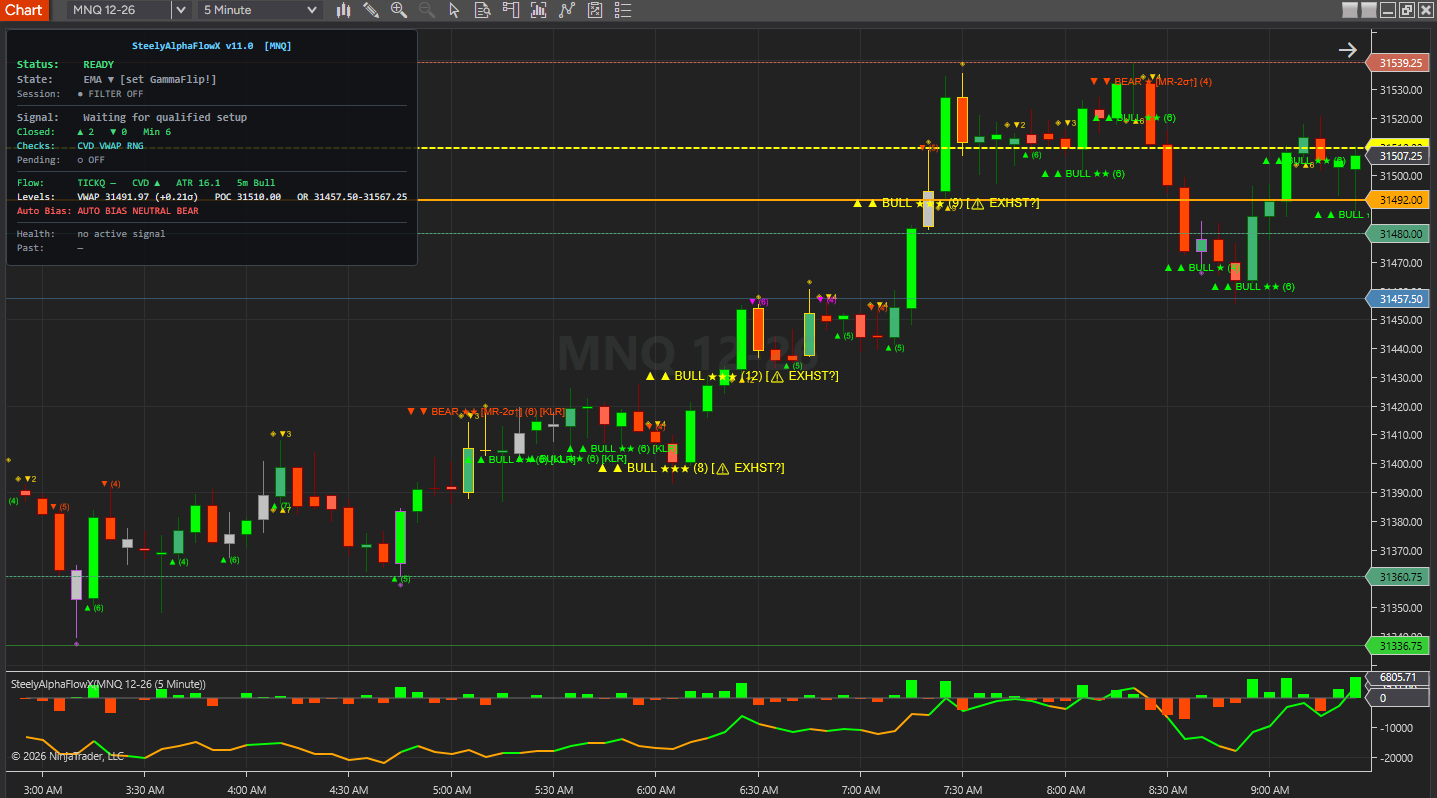Click the POC 31510.00 level text
The height and width of the screenshot is (798, 1437).
(248, 197)
